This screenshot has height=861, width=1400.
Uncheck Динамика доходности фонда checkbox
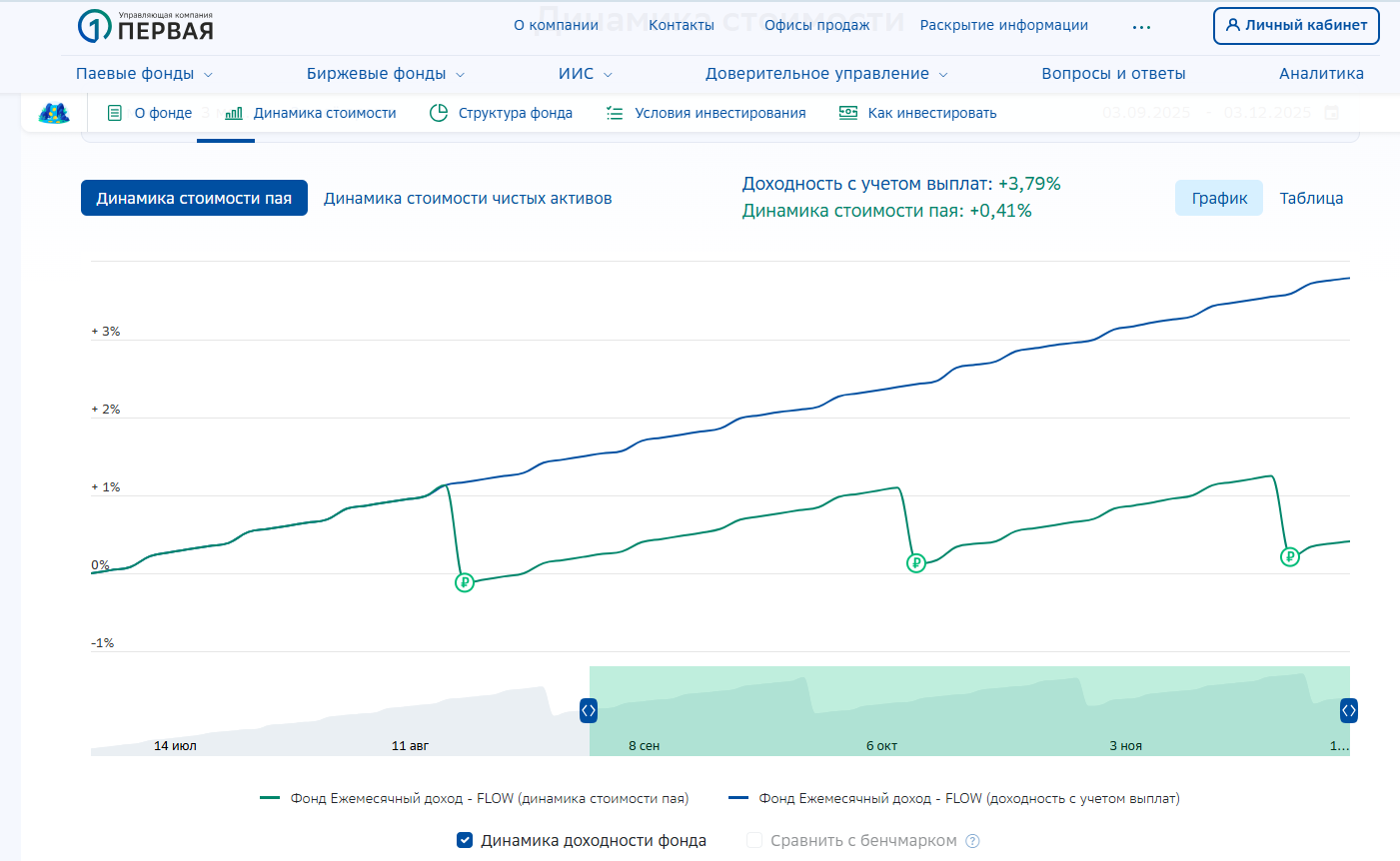465,840
